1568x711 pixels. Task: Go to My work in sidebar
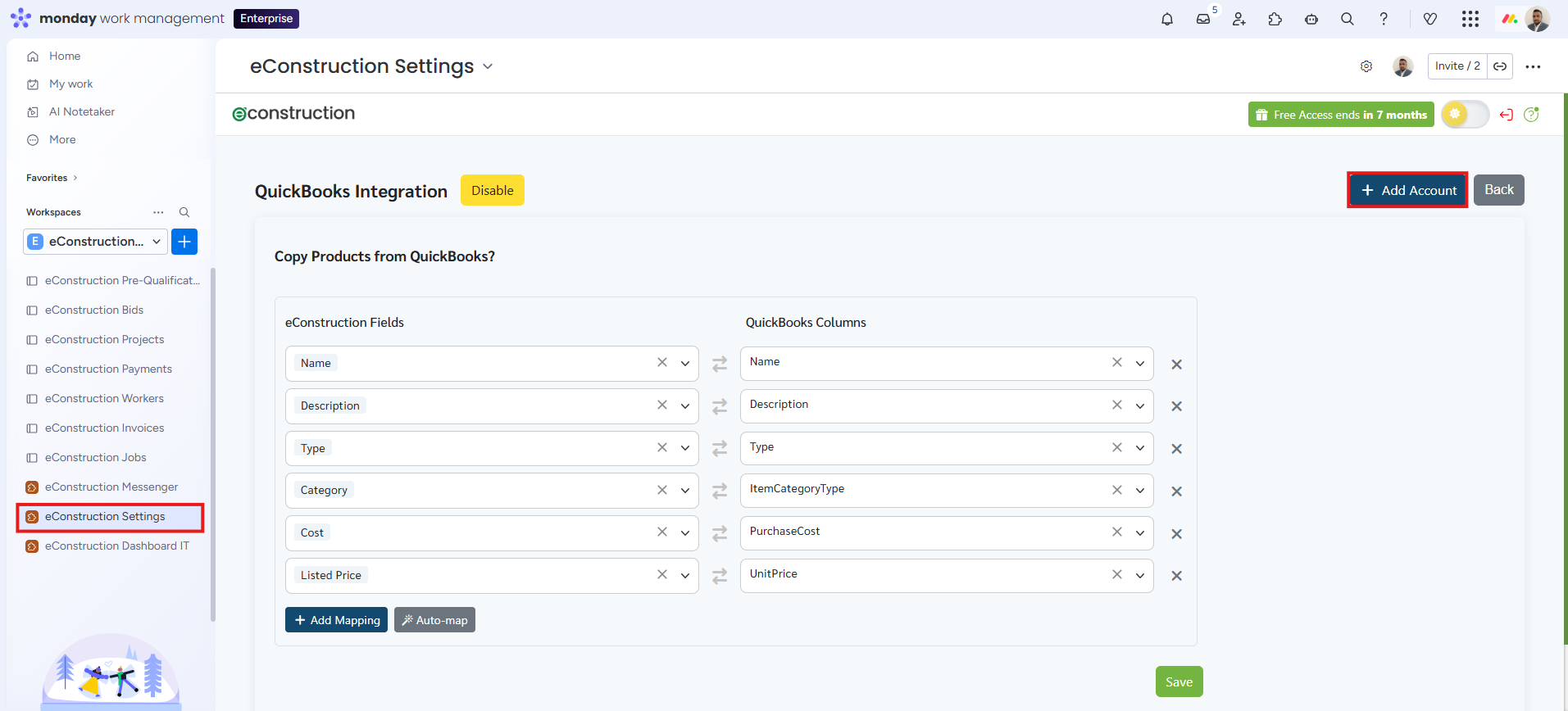point(70,84)
